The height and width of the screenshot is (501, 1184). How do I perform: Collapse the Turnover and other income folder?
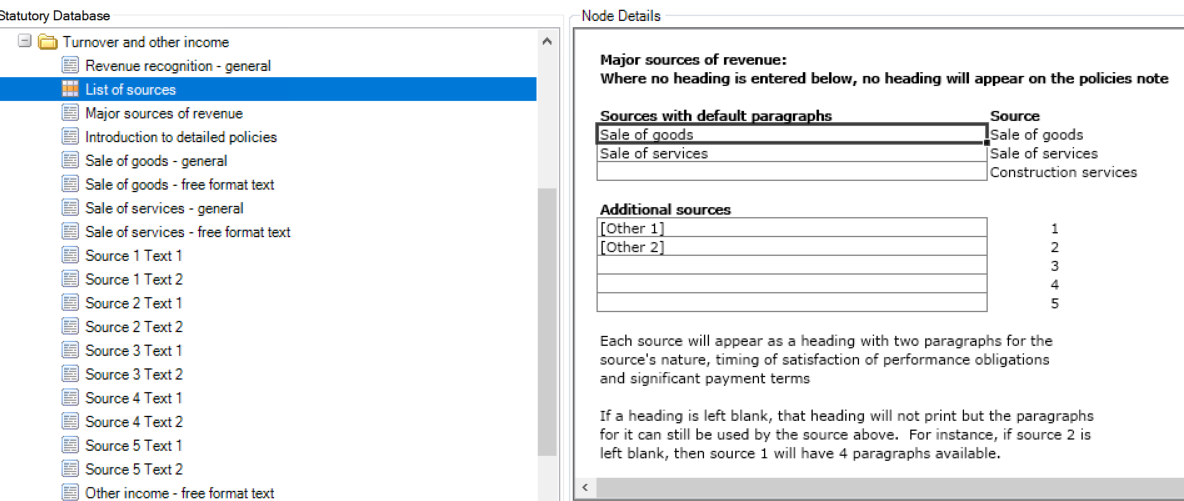[25, 41]
